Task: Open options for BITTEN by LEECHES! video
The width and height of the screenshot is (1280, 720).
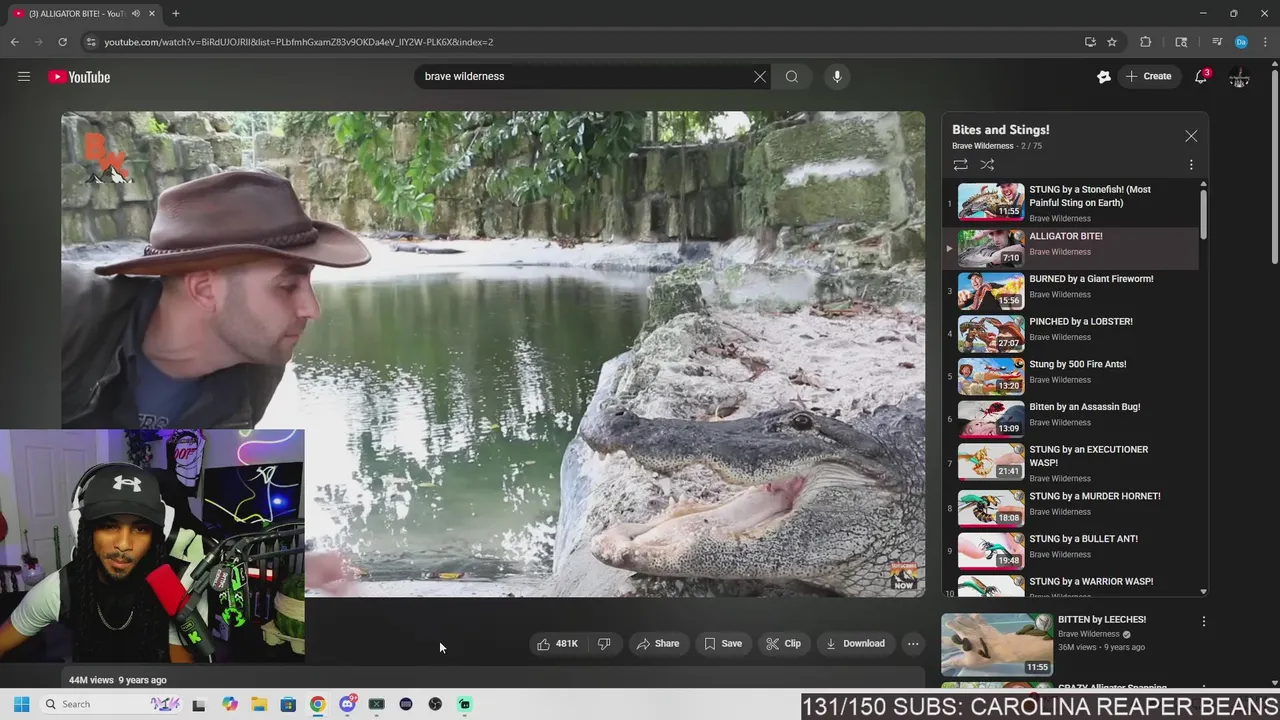Action: pos(1204,621)
